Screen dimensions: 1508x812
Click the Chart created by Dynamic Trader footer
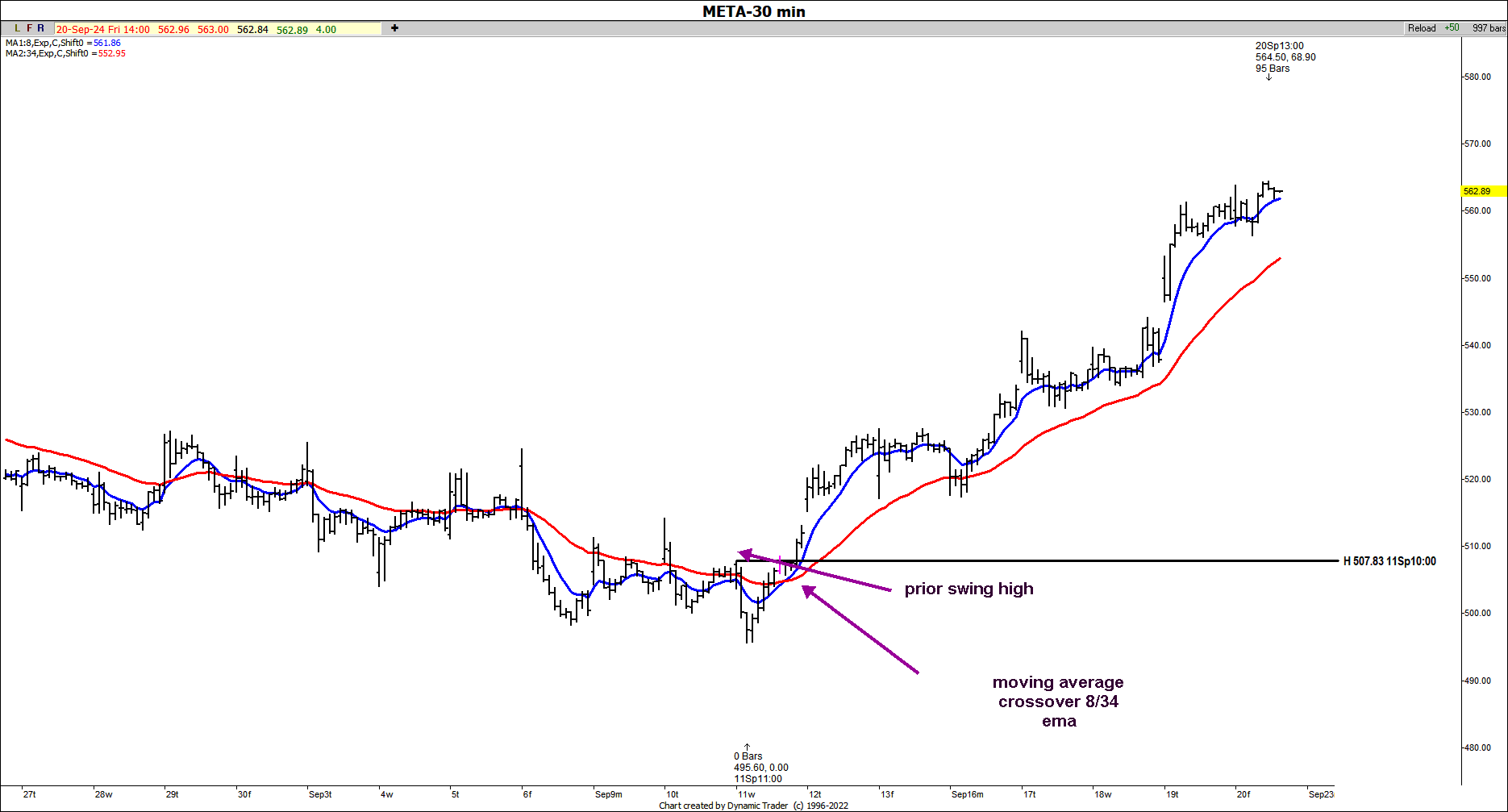point(753,806)
